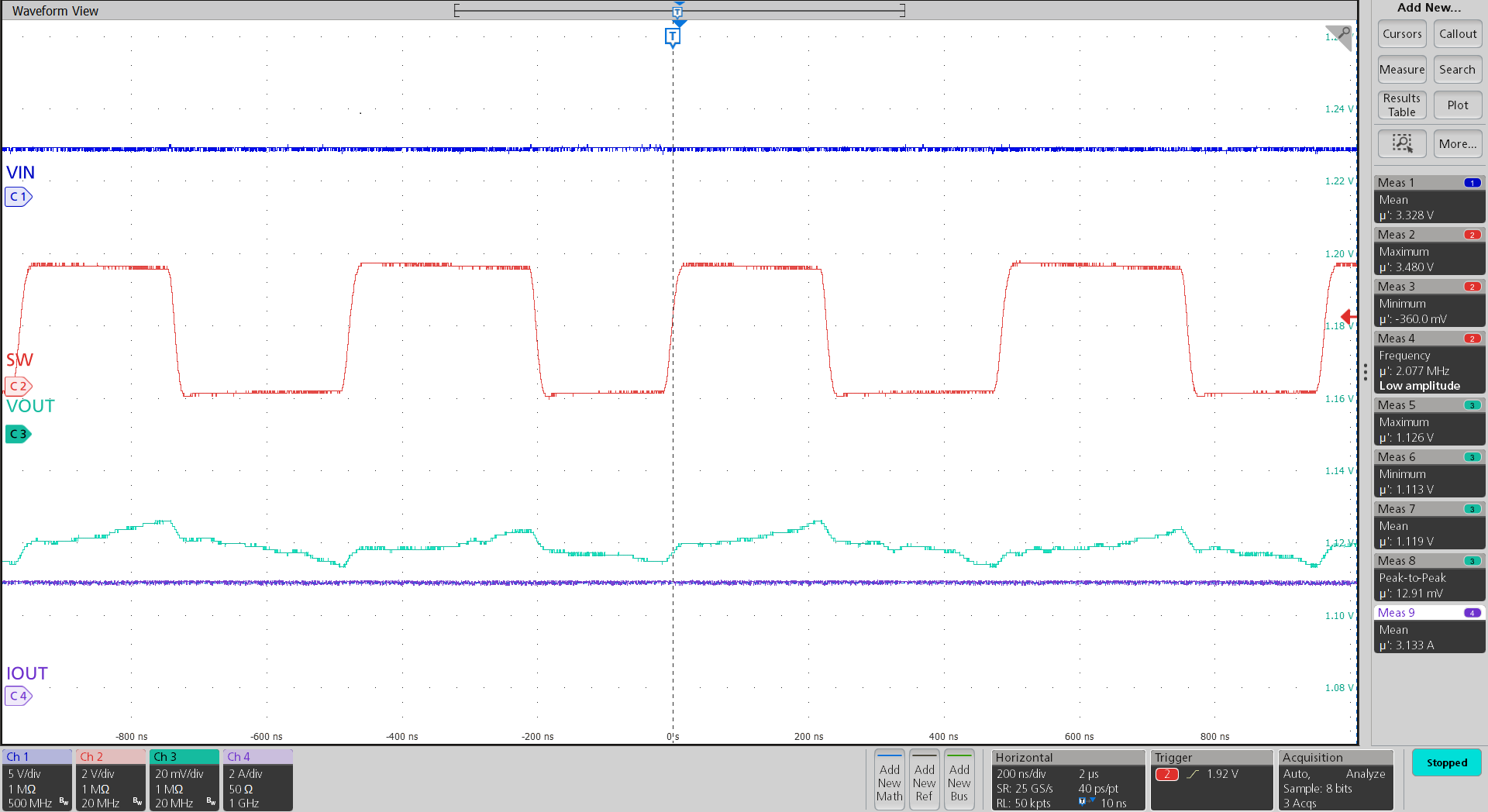Click the 1.24 V vertical scale label
The height and width of the screenshot is (812, 1488).
point(1338,109)
